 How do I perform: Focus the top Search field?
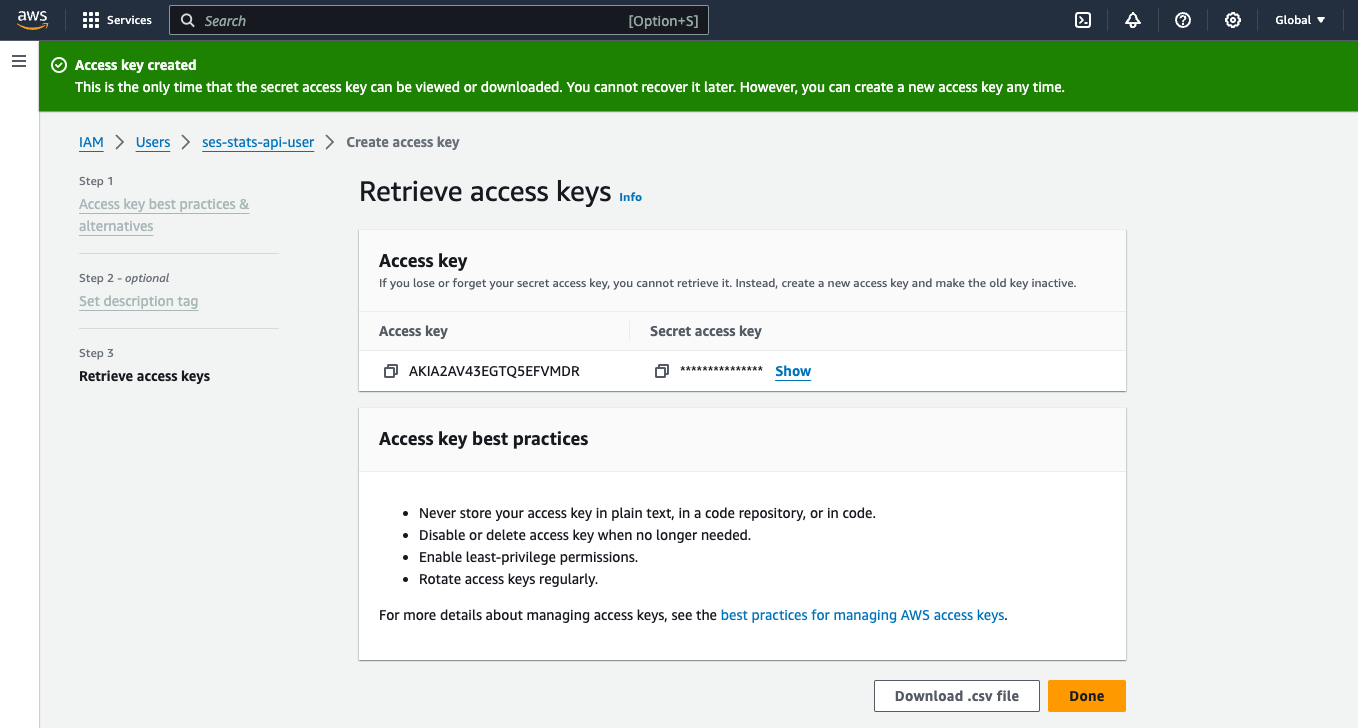[x=439, y=20]
